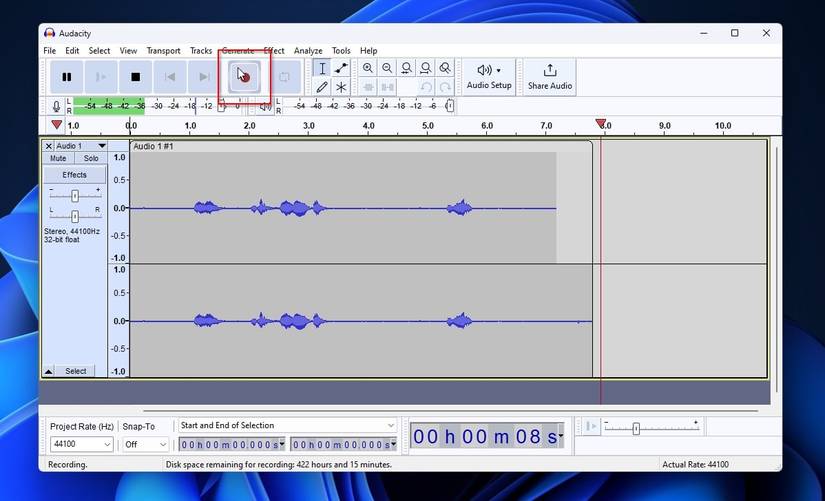Open the Snap-To dropdown set to Off
The height and width of the screenshot is (501, 825).
click(x=146, y=444)
